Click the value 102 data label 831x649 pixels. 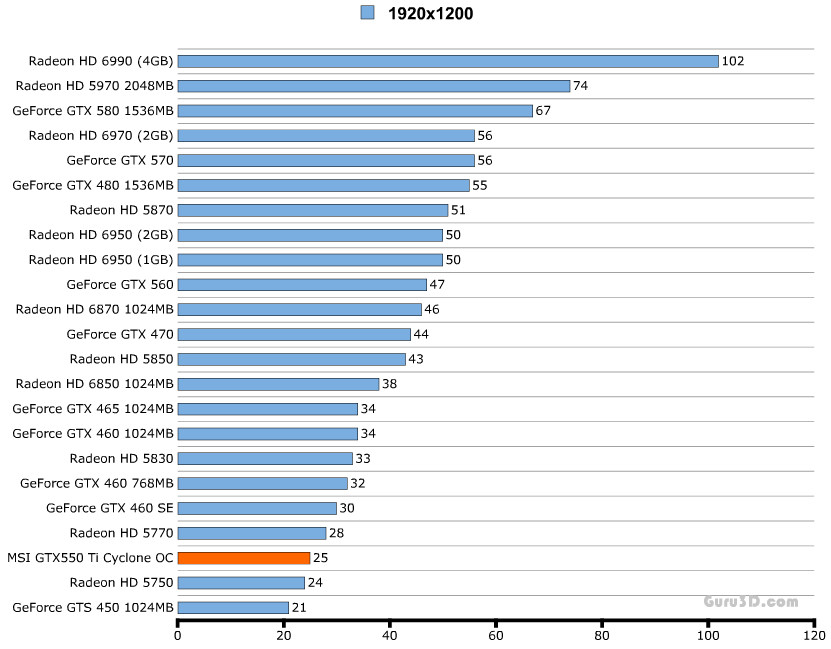732,61
